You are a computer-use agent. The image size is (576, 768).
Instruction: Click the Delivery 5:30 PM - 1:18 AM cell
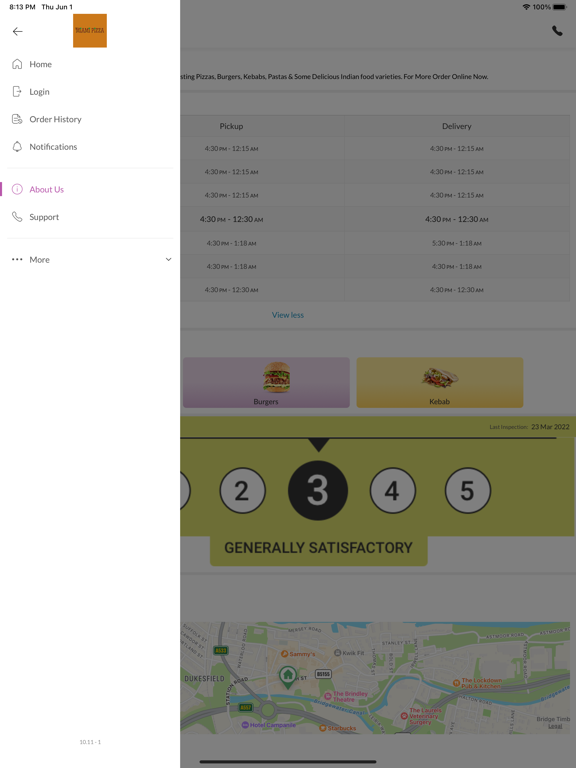pyautogui.click(x=456, y=243)
